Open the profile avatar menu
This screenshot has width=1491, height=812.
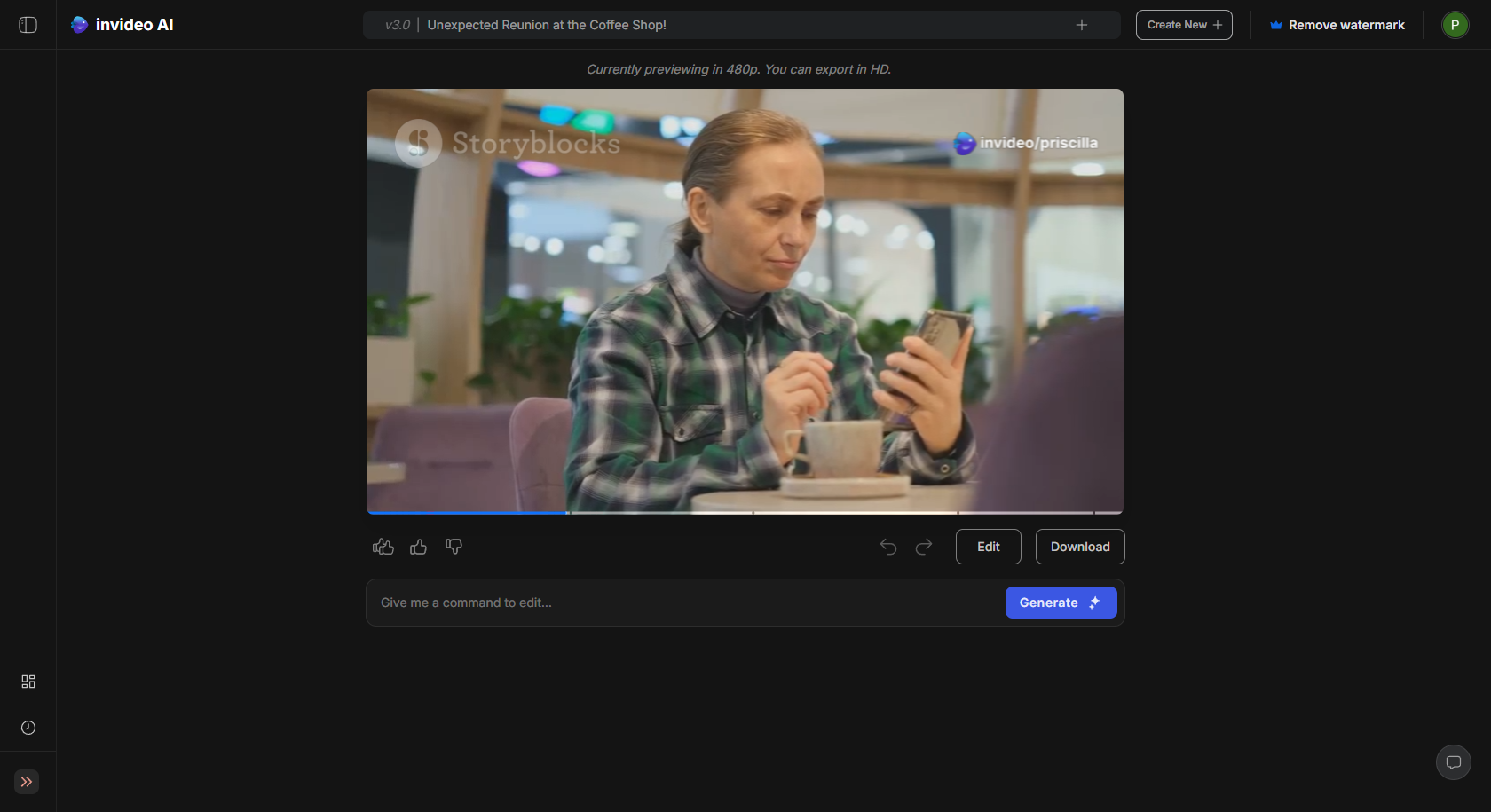coord(1455,25)
